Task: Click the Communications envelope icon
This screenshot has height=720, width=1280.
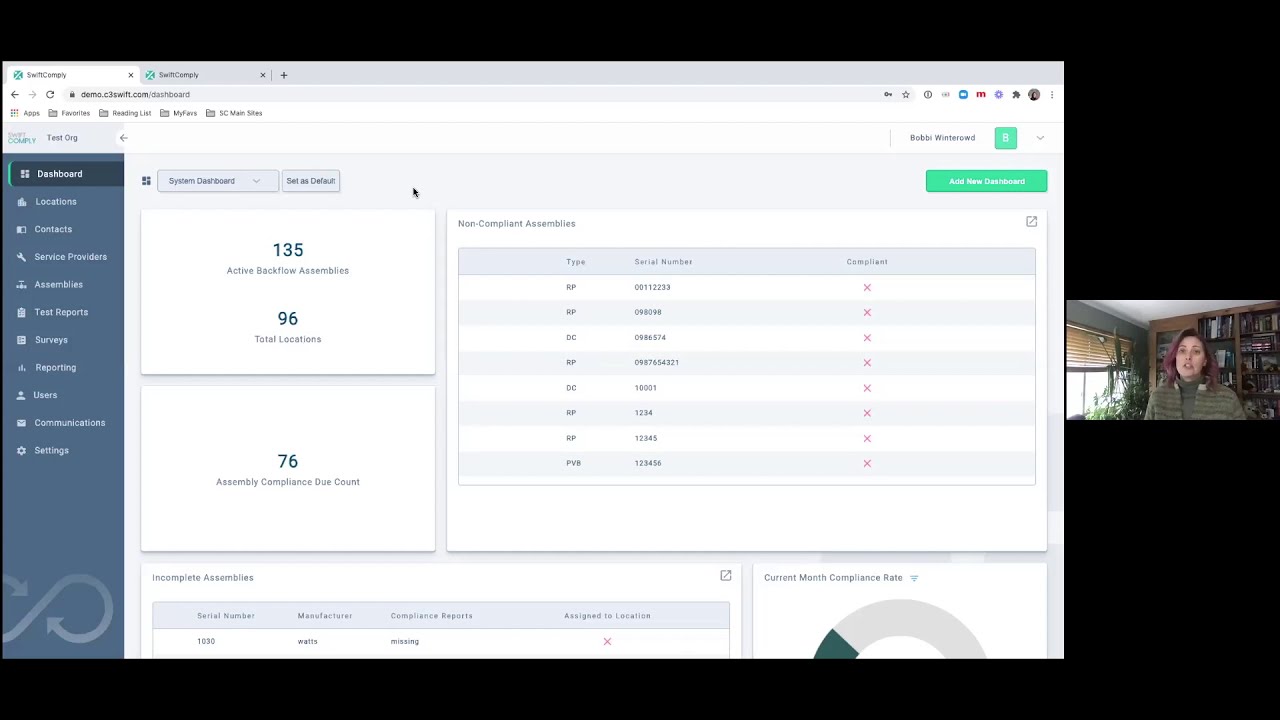Action: pos(22,423)
